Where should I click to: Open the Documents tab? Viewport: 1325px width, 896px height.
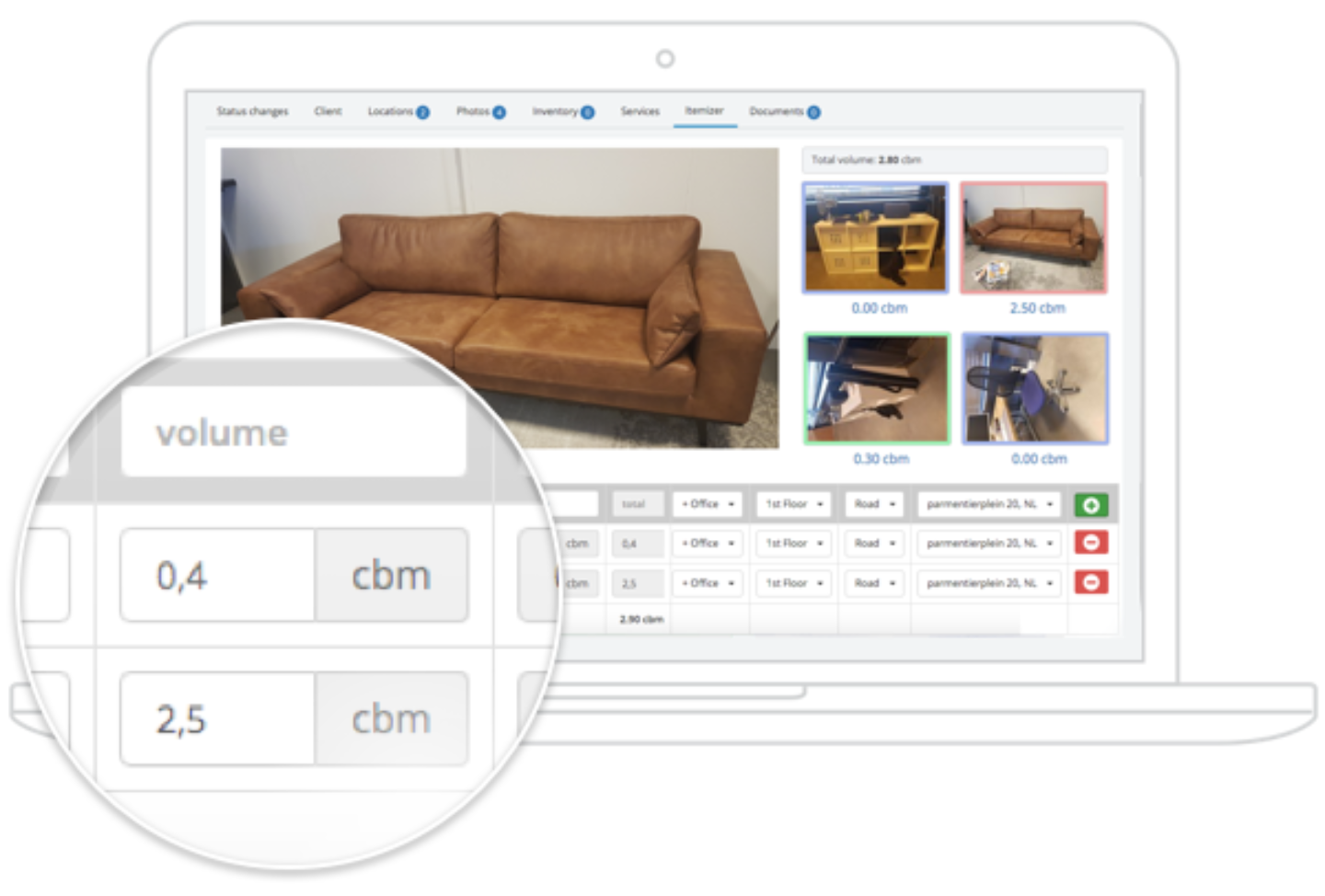click(784, 111)
